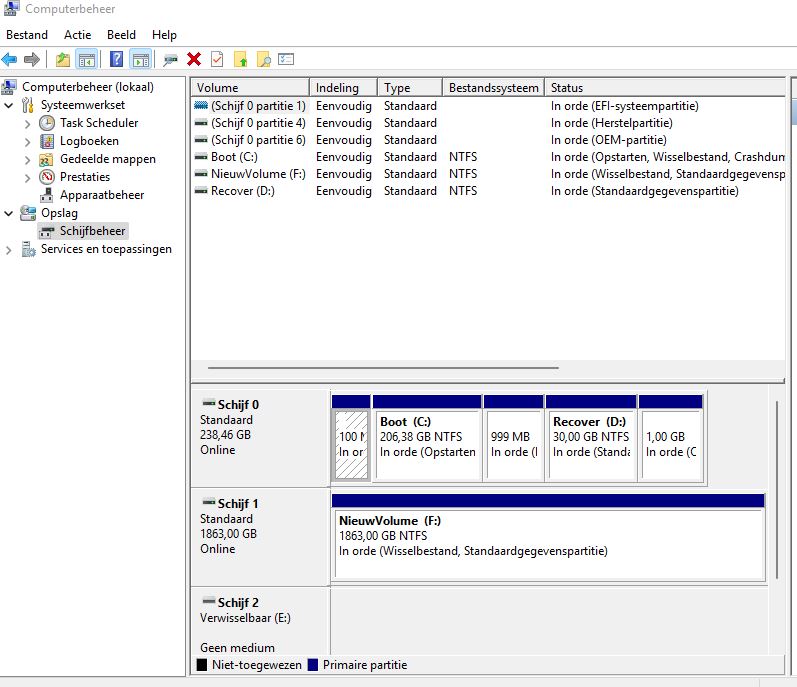Expand the Task Scheduler node

27,123
